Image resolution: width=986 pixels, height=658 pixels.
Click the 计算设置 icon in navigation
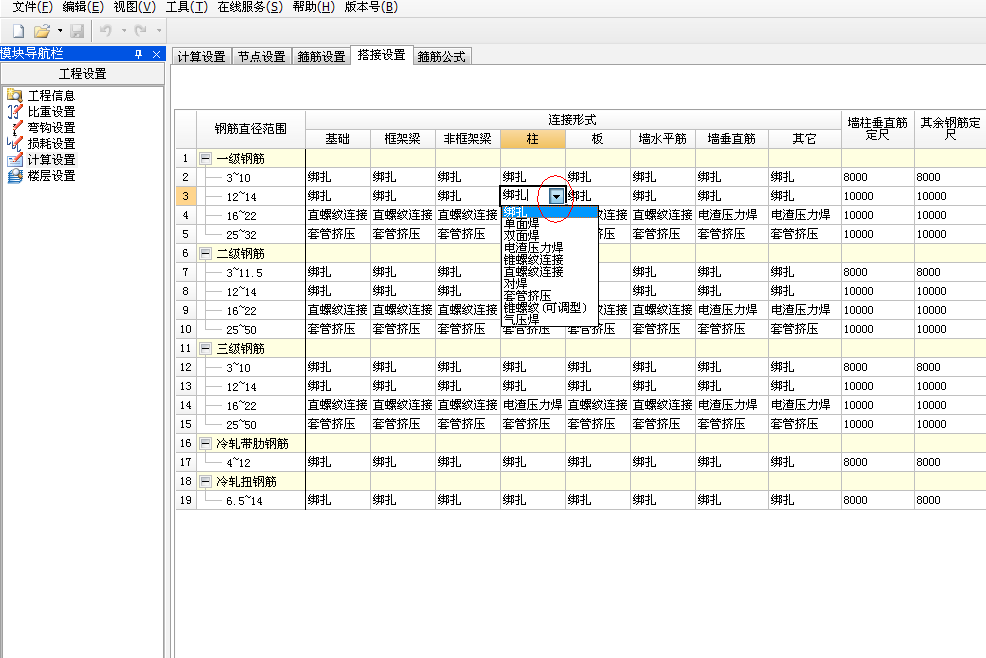15,160
